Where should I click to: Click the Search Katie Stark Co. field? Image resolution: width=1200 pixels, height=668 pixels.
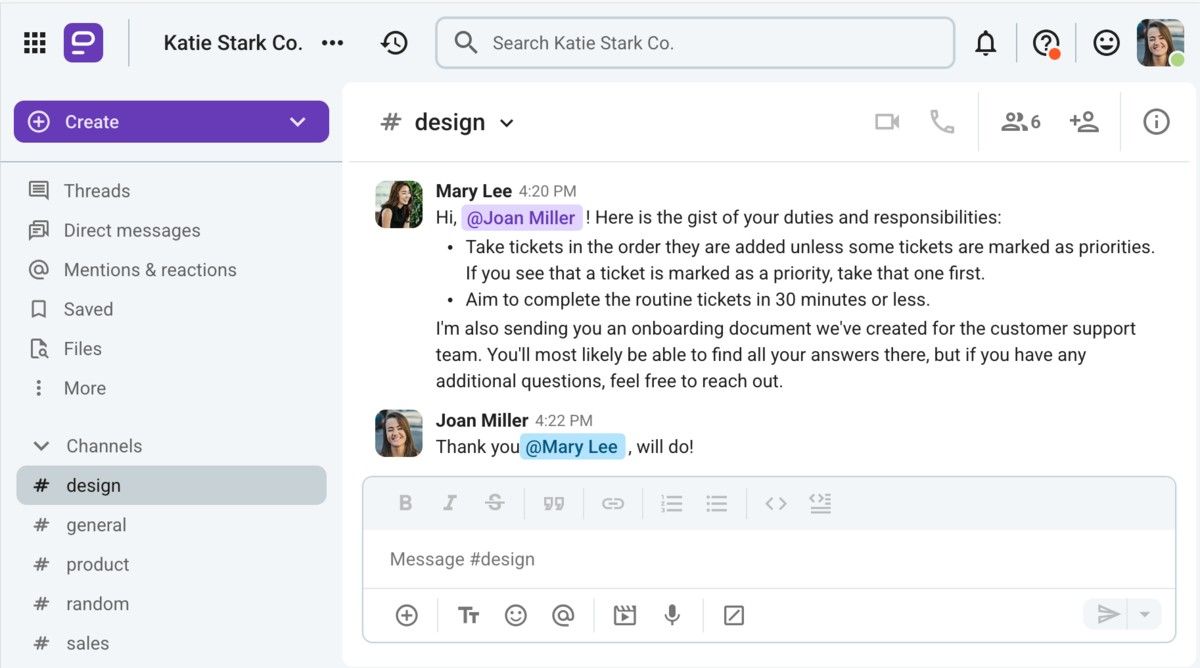point(695,43)
